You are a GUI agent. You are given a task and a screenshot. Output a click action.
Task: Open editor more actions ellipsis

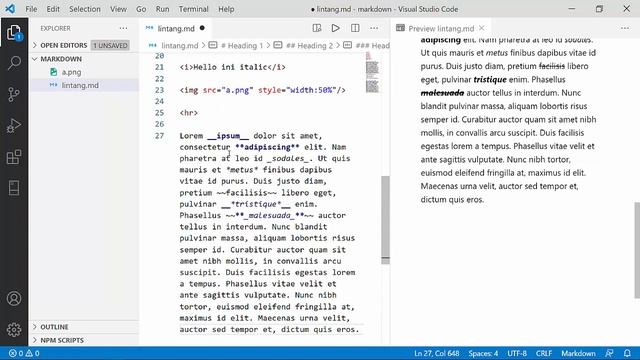click(374, 28)
